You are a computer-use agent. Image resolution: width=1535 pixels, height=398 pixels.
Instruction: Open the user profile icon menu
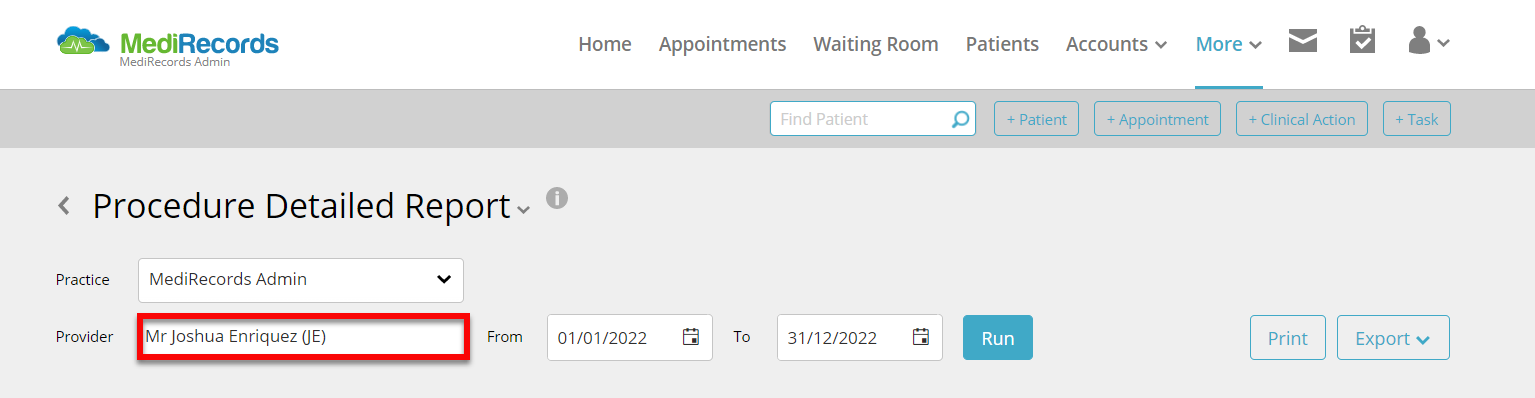tap(1429, 41)
